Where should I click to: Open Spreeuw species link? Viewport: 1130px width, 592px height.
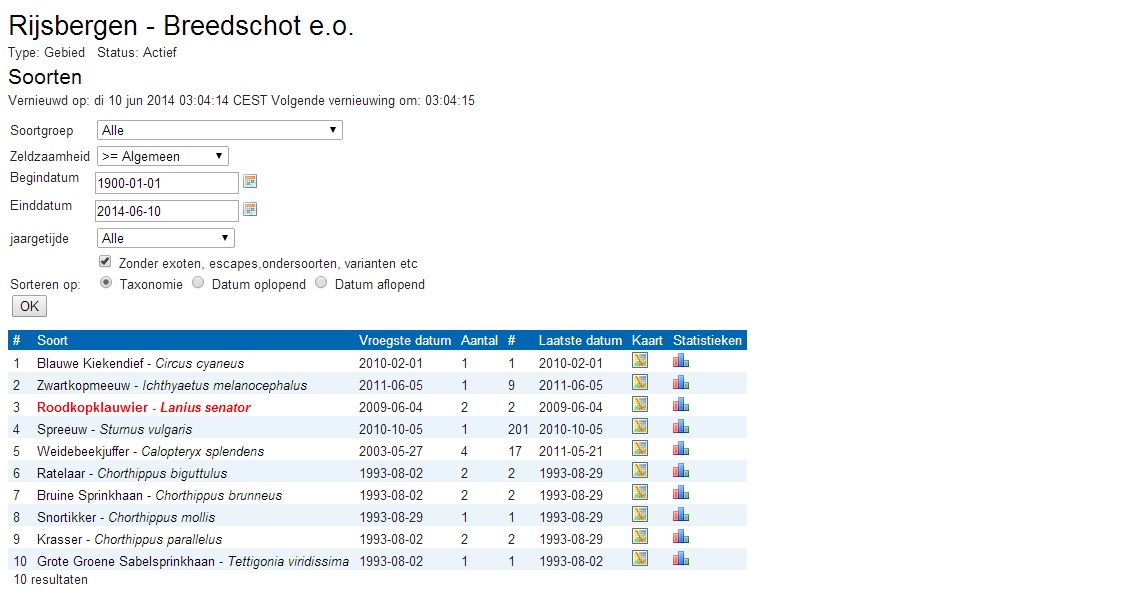click(115, 430)
